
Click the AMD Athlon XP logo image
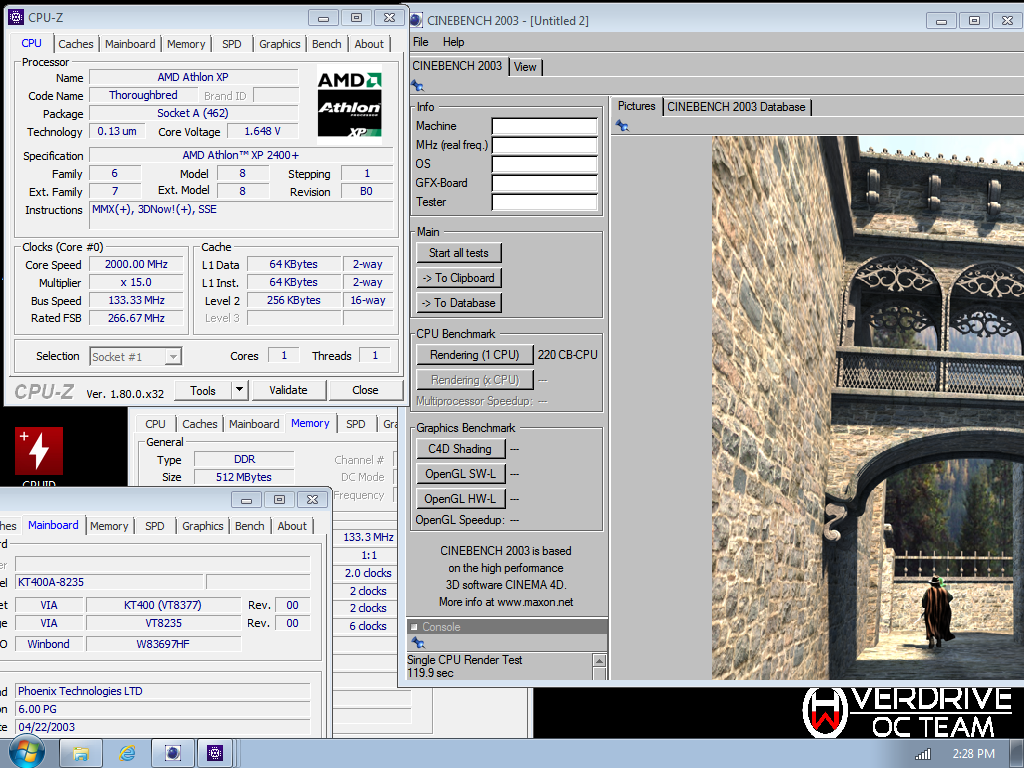click(349, 104)
